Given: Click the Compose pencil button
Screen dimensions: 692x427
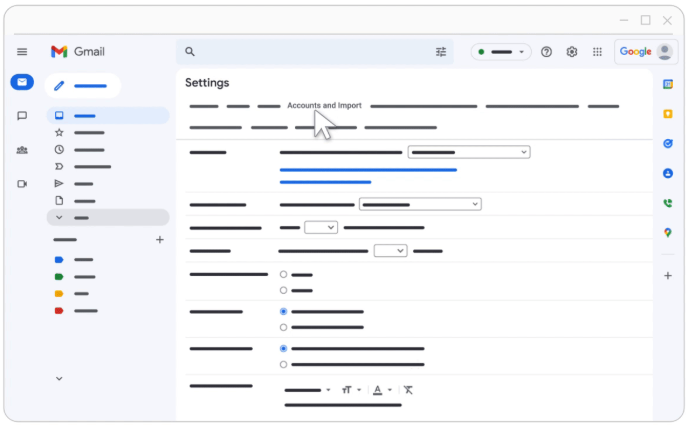Looking at the screenshot, I should [83, 86].
